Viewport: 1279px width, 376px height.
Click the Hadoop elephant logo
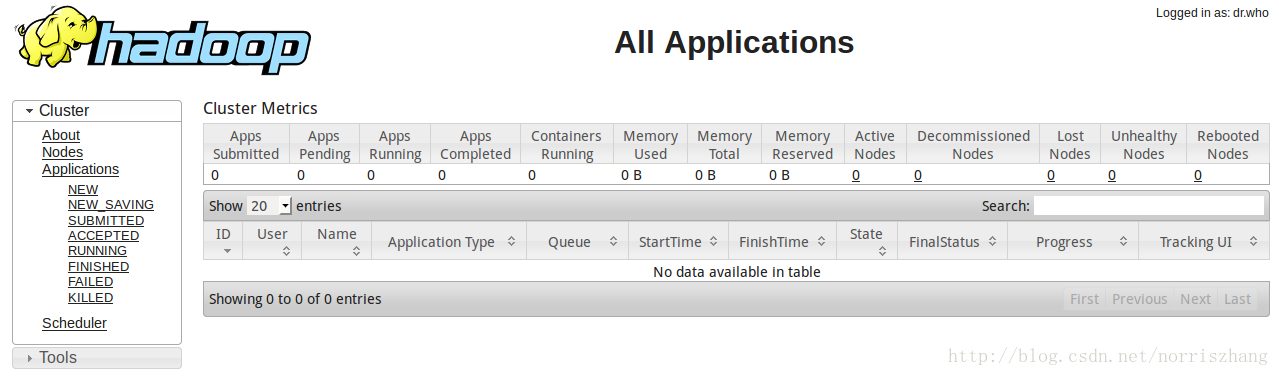pos(162,41)
